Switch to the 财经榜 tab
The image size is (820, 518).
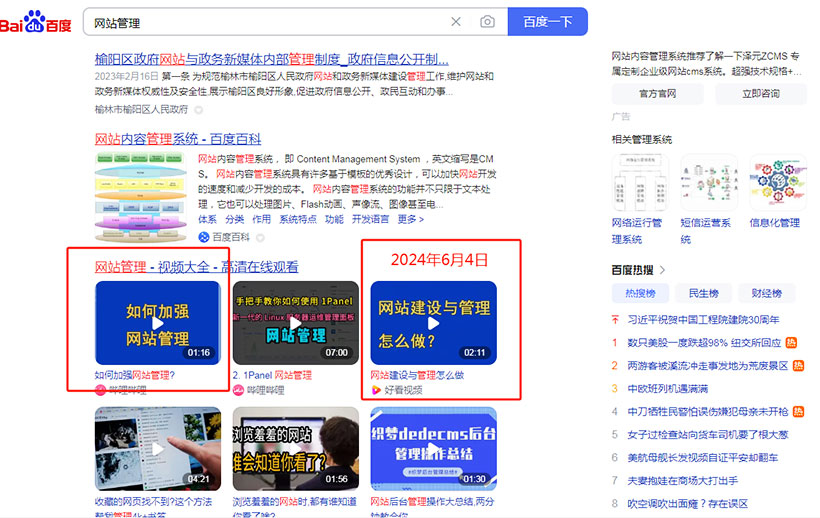(x=766, y=293)
